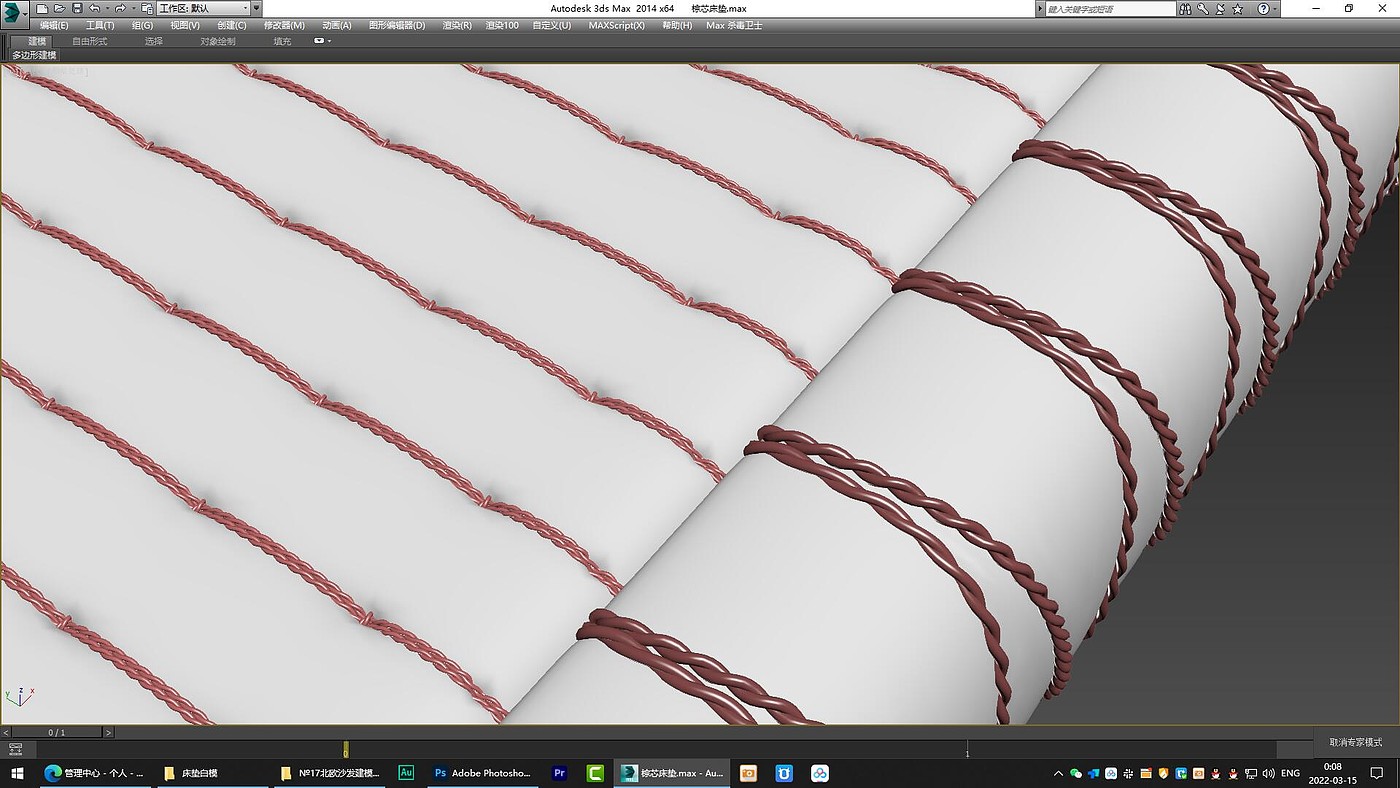This screenshot has height=788, width=1400.
Task: Toggle the ribbon minimize button
Action: coord(321,41)
